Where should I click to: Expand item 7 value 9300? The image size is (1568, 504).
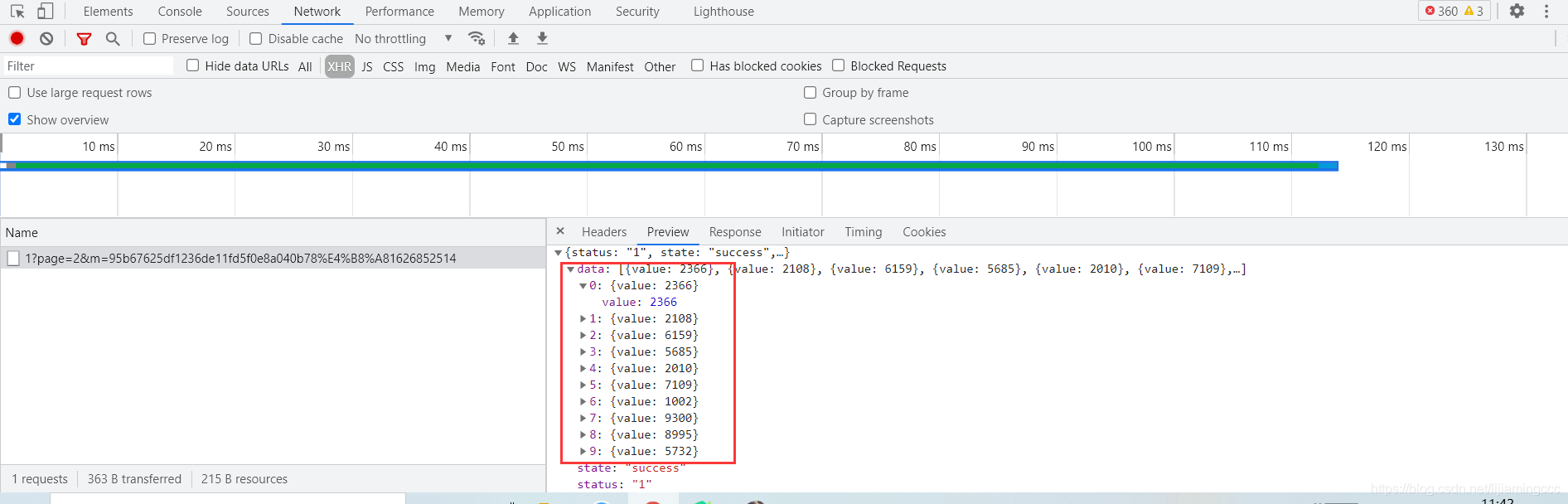pyautogui.click(x=583, y=419)
